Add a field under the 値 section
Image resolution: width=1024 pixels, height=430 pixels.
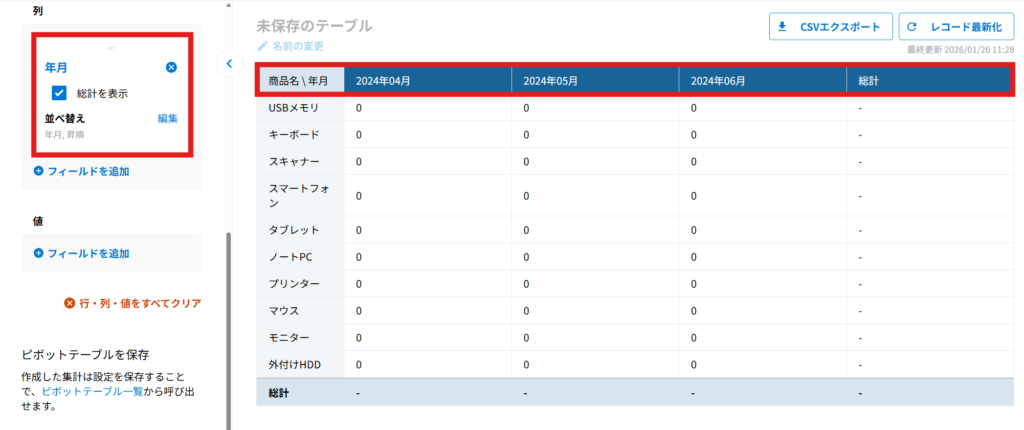pyautogui.click(x=81, y=253)
